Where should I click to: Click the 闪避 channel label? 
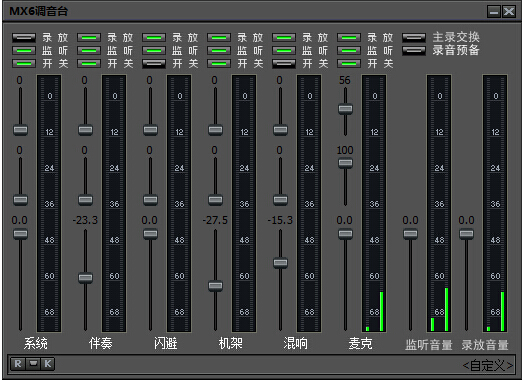(165, 343)
